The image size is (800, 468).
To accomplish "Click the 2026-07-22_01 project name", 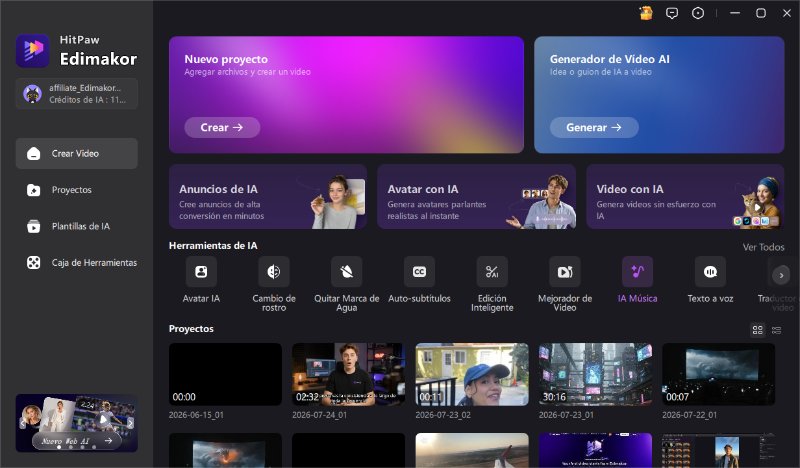I will [x=689, y=415].
